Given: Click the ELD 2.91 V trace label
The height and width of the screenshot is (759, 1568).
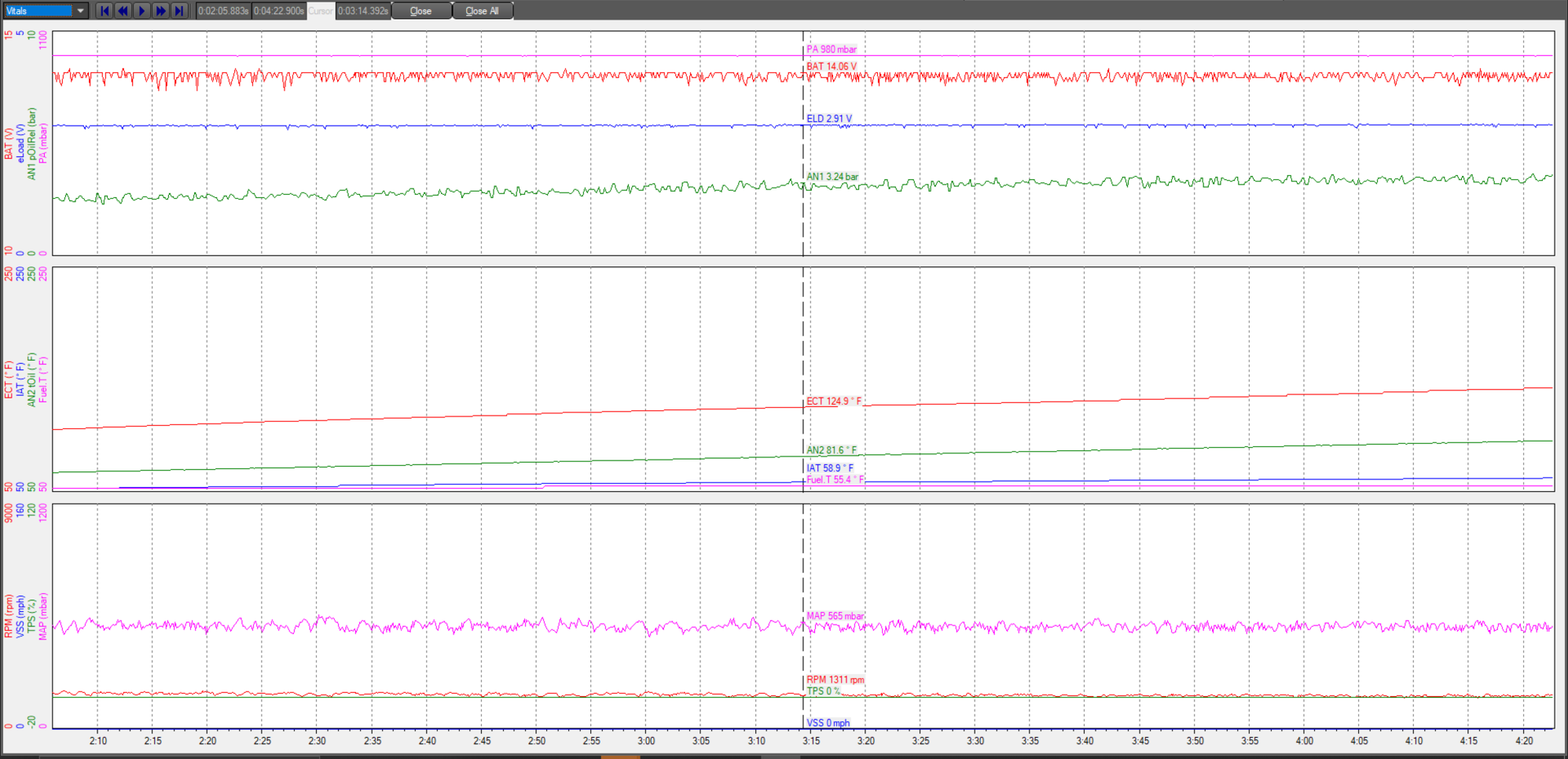Looking at the screenshot, I should click(x=828, y=119).
